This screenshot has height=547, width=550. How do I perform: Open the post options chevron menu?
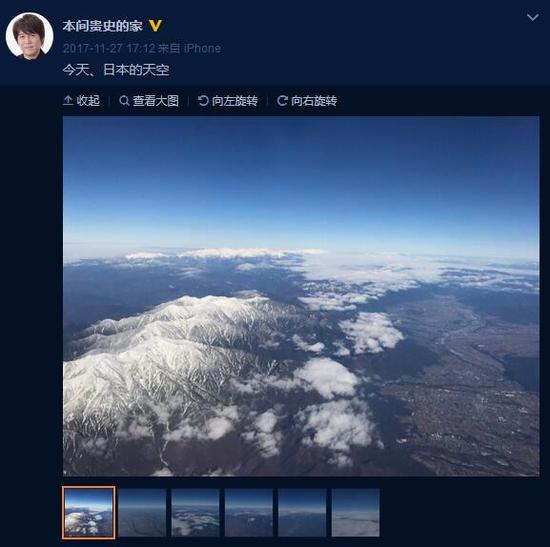[532, 17]
